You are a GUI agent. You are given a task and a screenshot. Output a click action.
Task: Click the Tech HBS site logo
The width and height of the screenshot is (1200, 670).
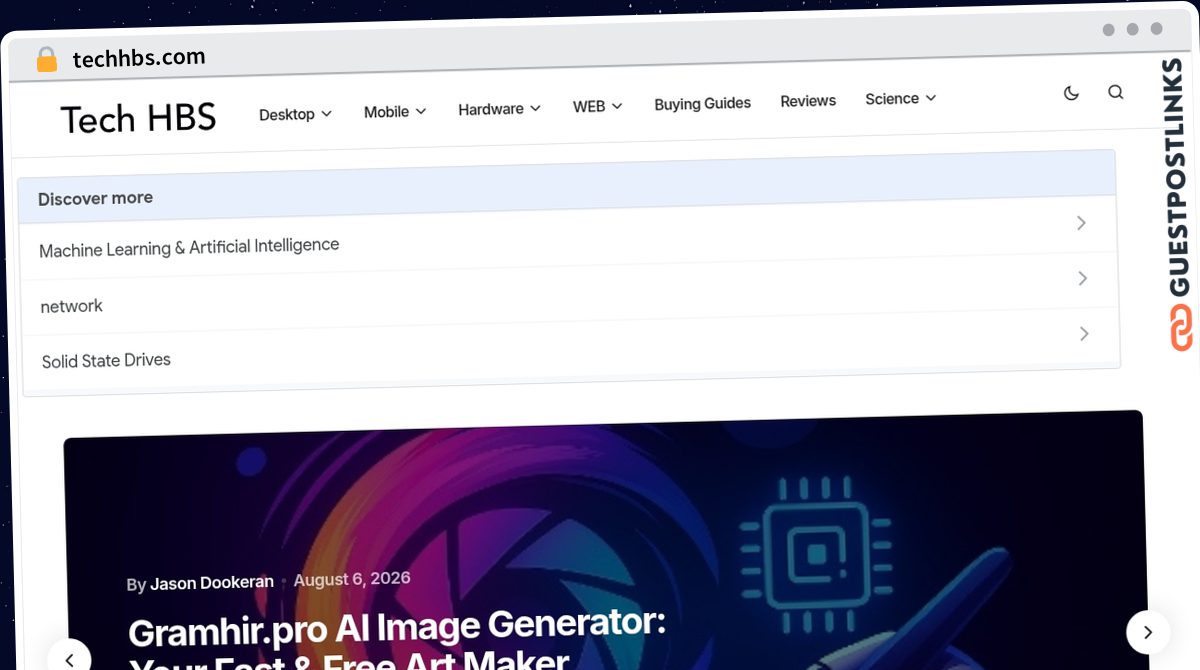138,118
